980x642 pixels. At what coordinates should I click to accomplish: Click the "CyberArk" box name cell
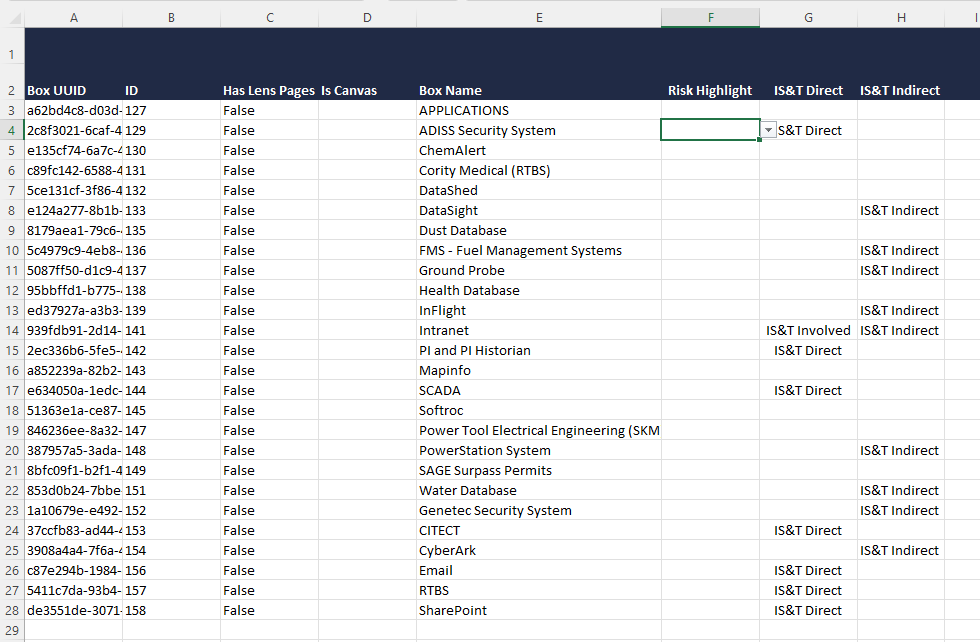(x=447, y=551)
